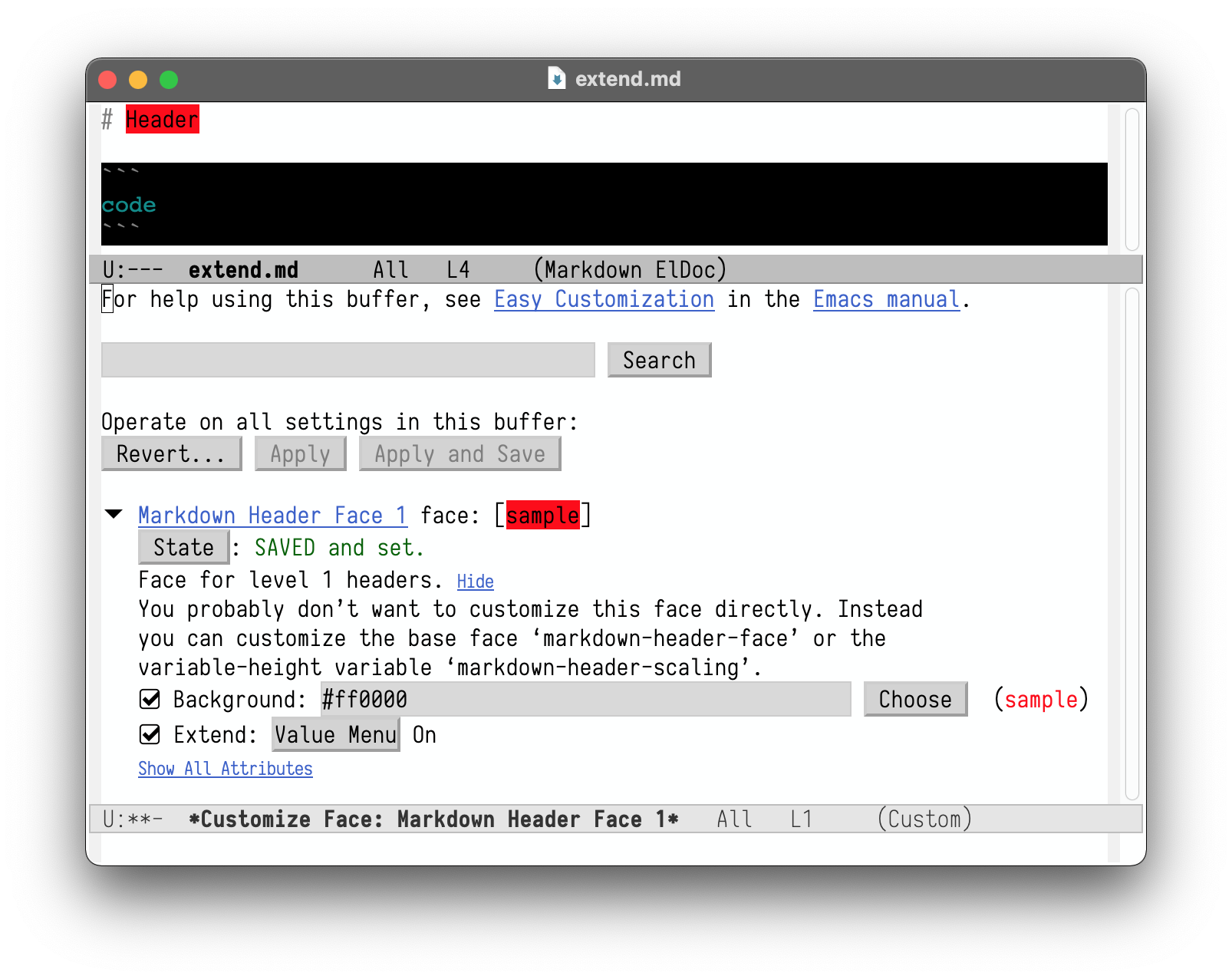Click the red Header text in markdown buffer
The height and width of the screenshot is (979, 1232).
pyautogui.click(x=163, y=119)
